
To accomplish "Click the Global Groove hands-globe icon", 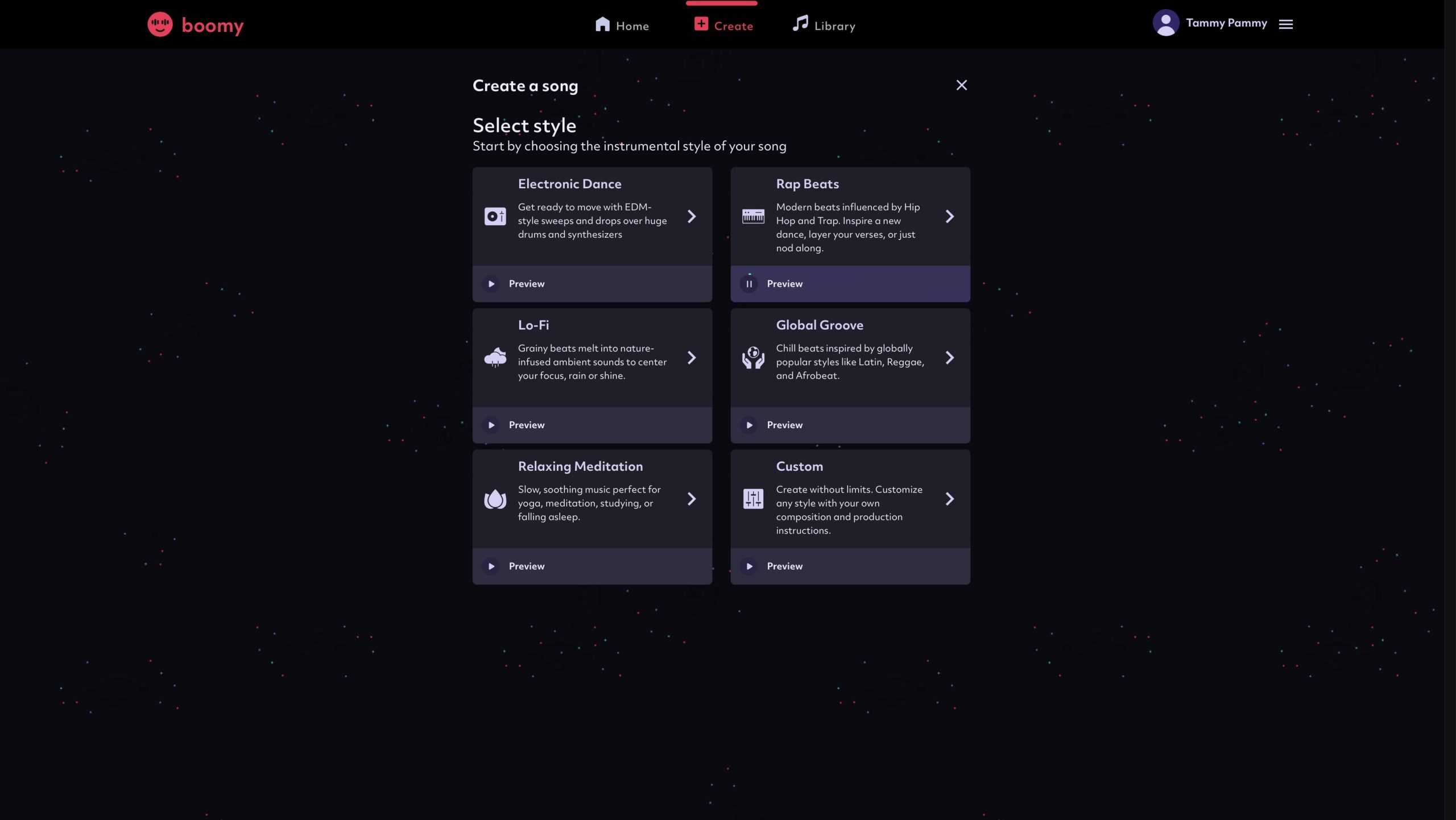I will (x=753, y=357).
